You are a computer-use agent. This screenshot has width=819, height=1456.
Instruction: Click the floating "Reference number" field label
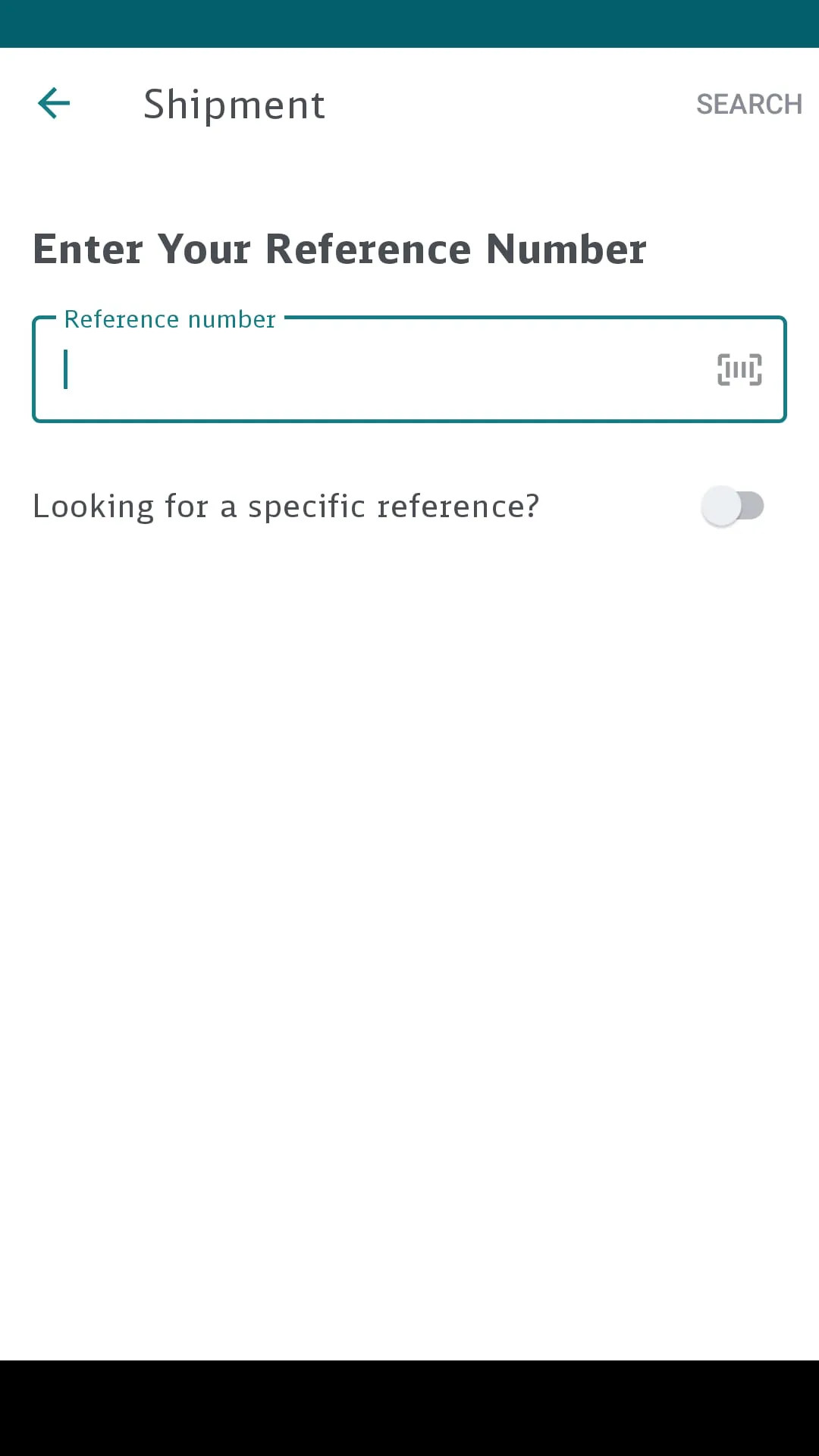coord(170,319)
